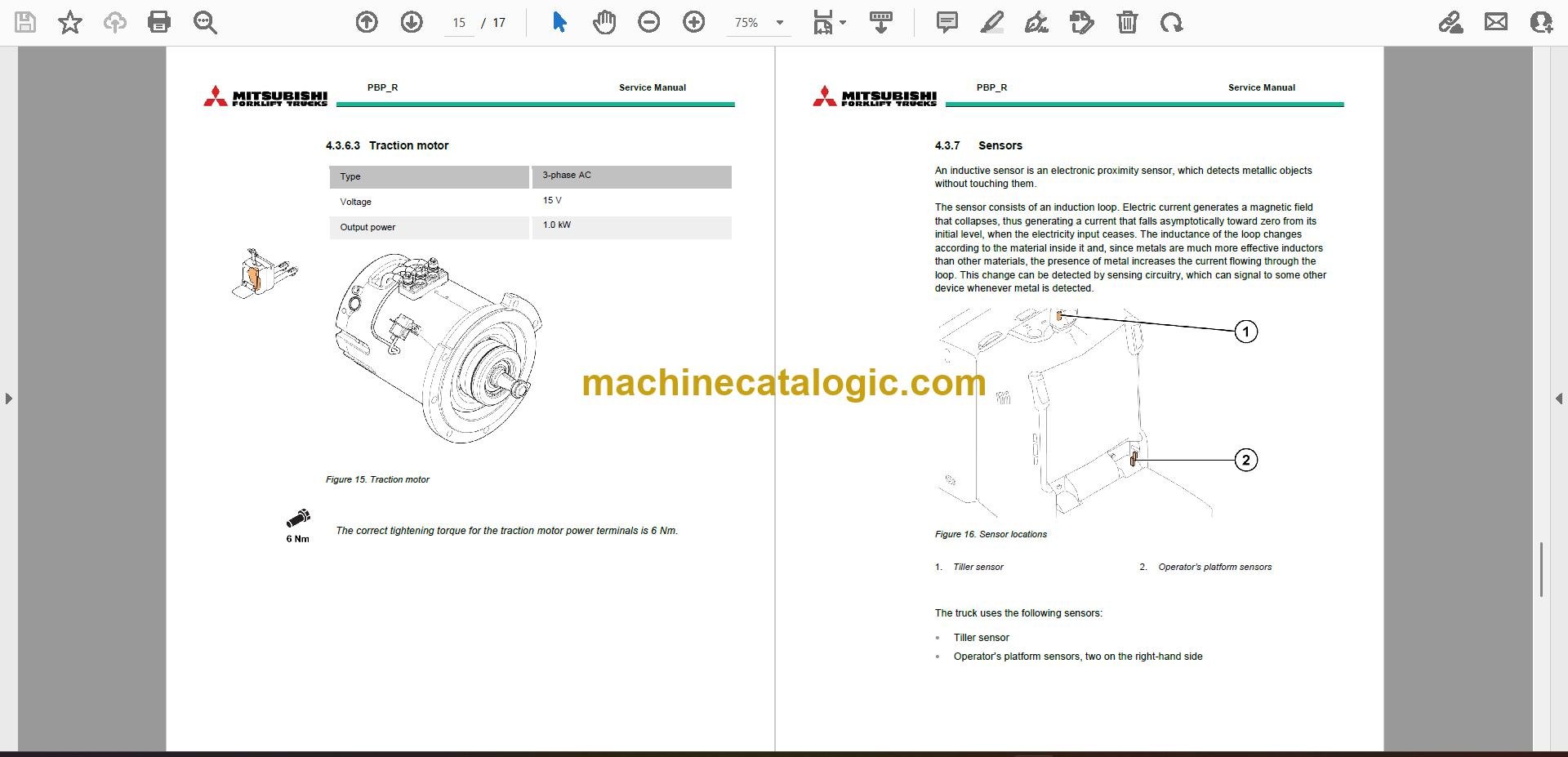Click 'The truck uses the following sensors:' line

pyautogui.click(x=1018, y=613)
